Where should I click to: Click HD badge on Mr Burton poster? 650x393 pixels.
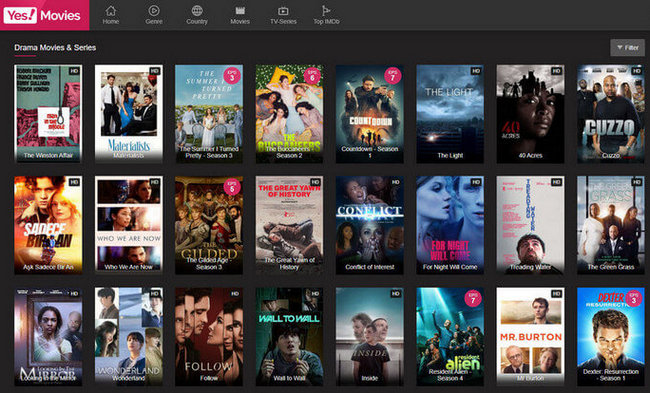tap(557, 294)
